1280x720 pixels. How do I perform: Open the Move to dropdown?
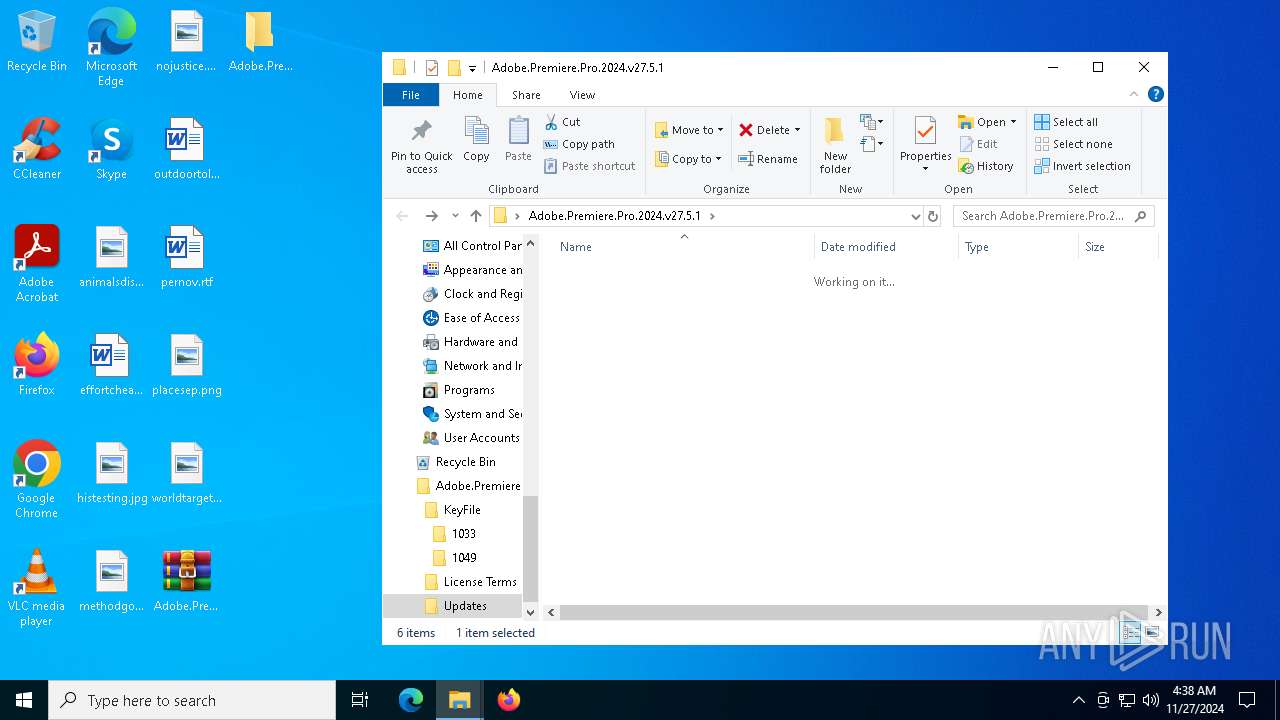click(688, 130)
